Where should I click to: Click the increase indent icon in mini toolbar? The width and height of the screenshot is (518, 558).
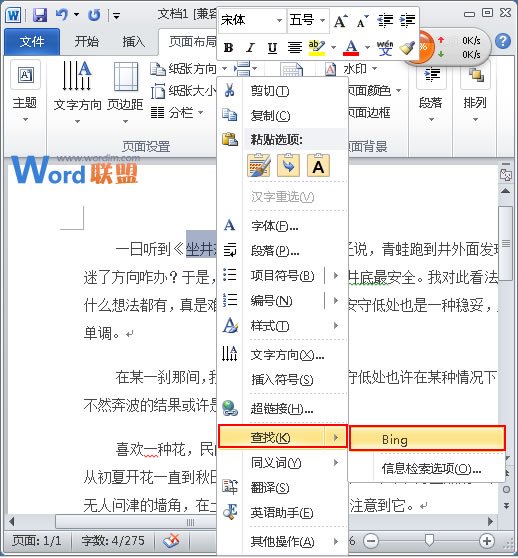pos(407,21)
